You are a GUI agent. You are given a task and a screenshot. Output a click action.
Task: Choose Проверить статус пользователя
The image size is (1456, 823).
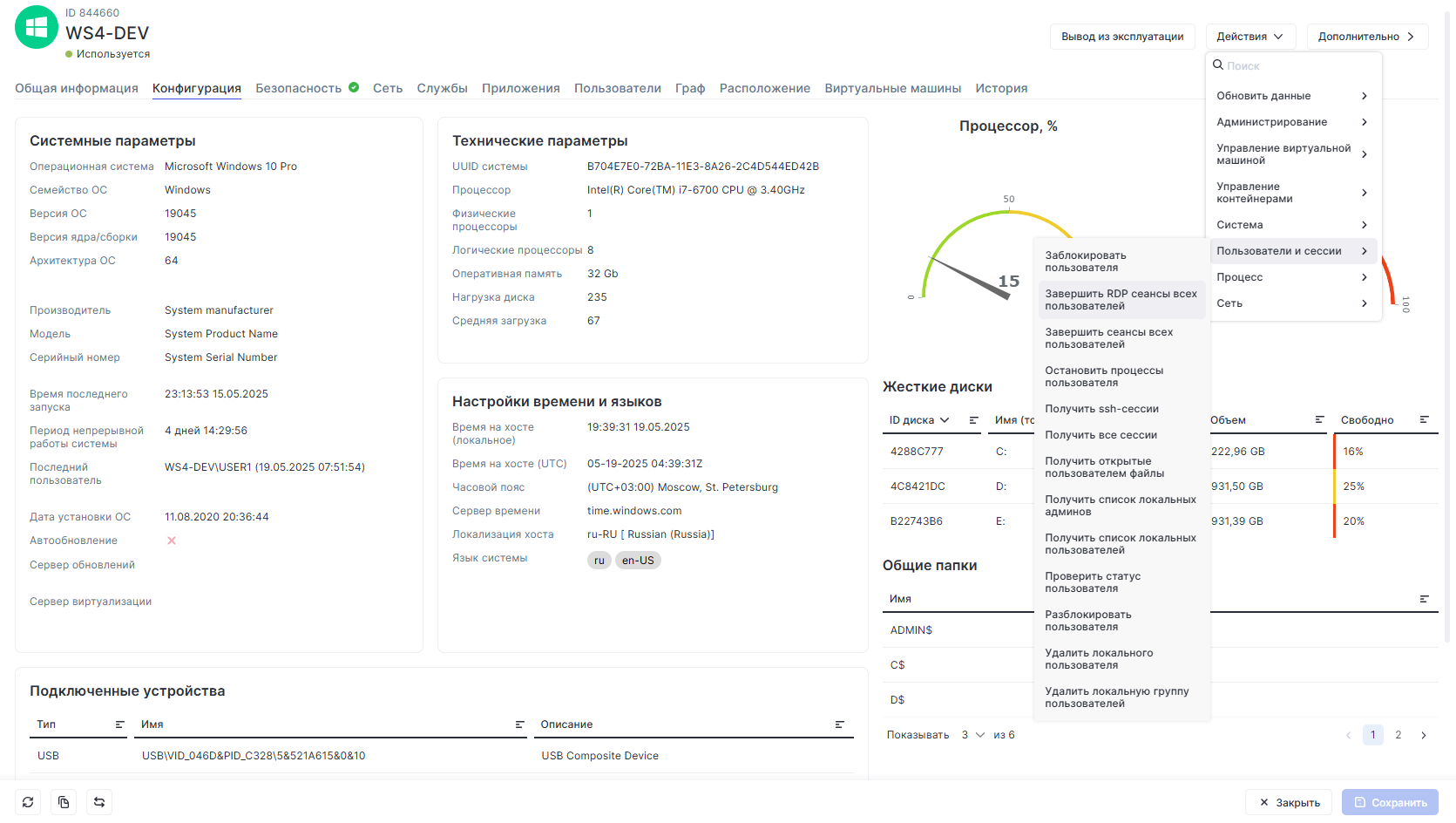click(1121, 582)
